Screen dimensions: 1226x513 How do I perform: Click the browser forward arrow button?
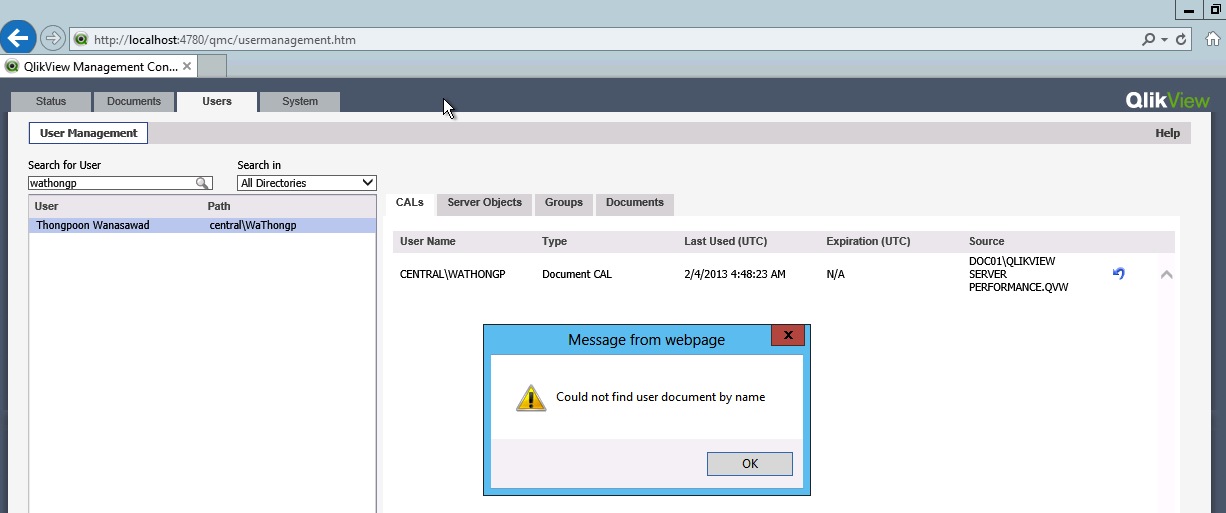click(53, 39)
